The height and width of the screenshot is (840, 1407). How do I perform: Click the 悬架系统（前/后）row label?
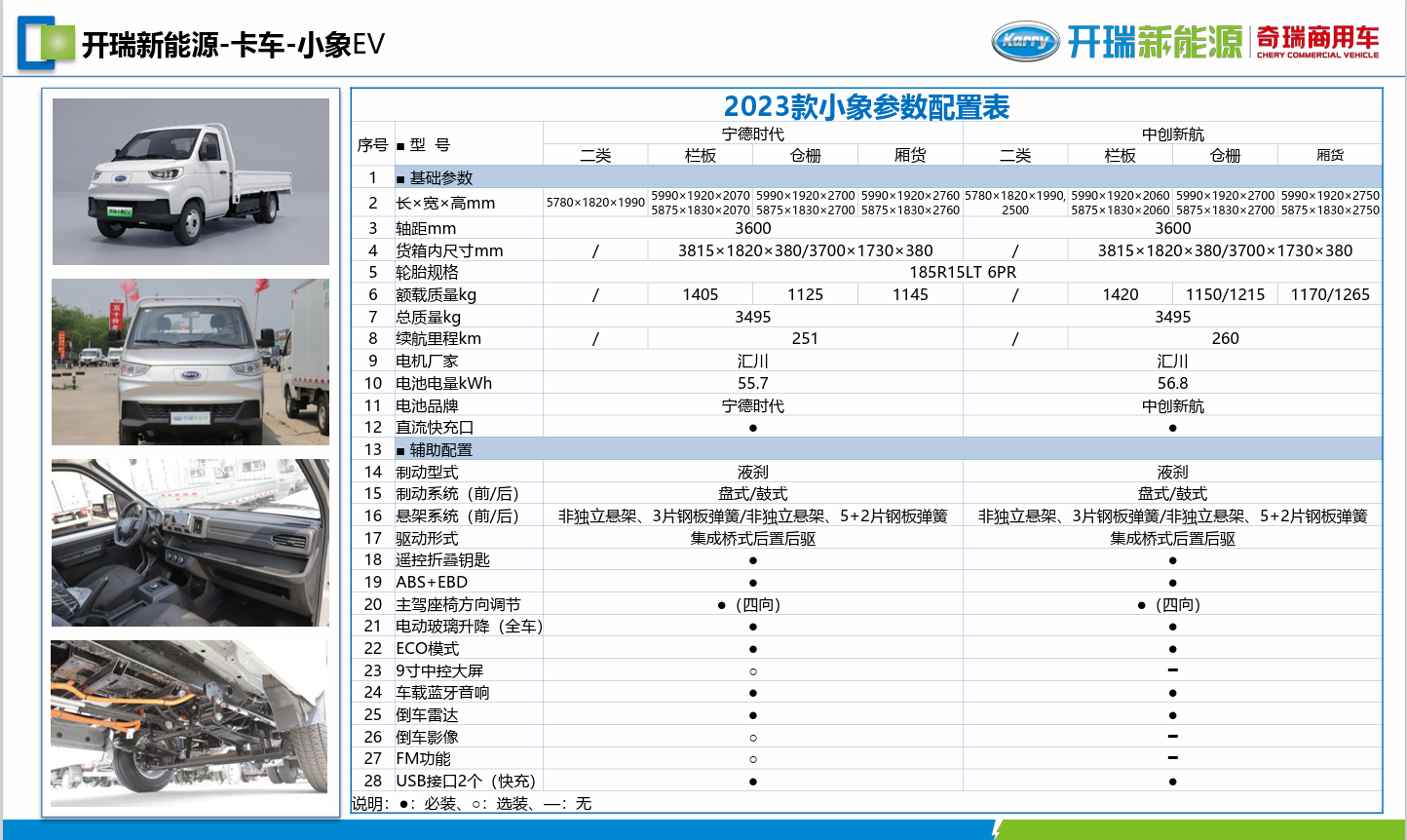tap(457, 515)
